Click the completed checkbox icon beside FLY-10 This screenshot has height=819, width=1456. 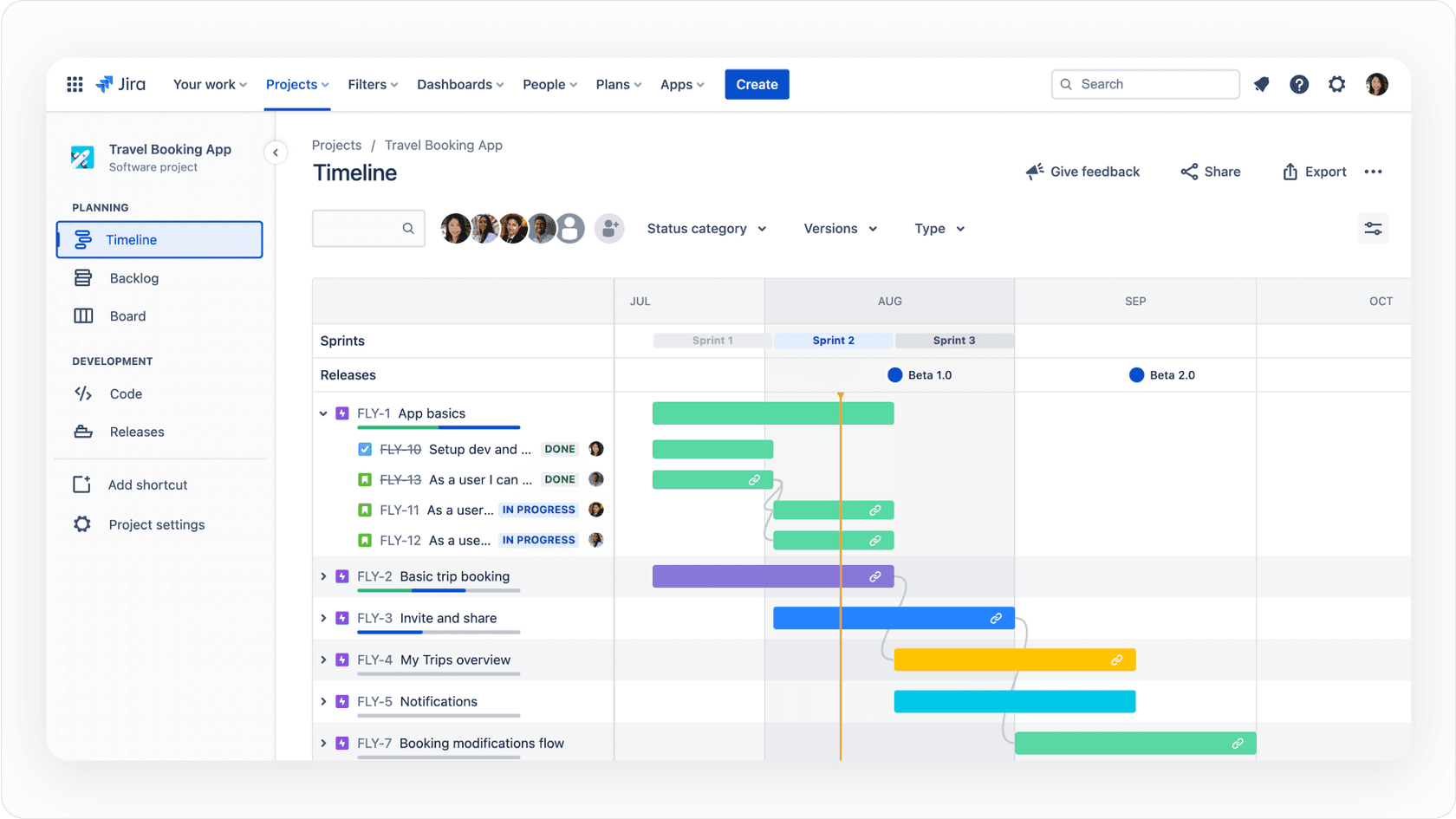(x=364, y=449)
